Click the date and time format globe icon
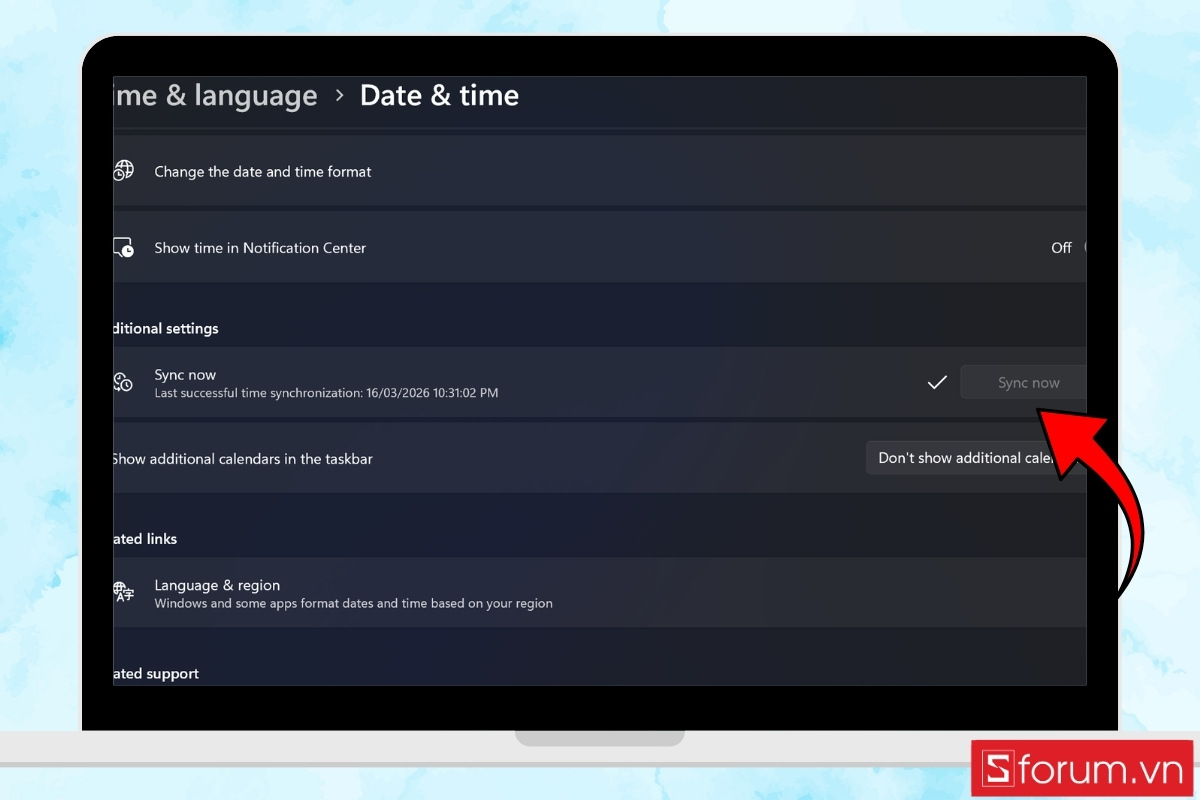This screenshot has height=800, width=1200. pyautogui.click(x=123, y=171)
